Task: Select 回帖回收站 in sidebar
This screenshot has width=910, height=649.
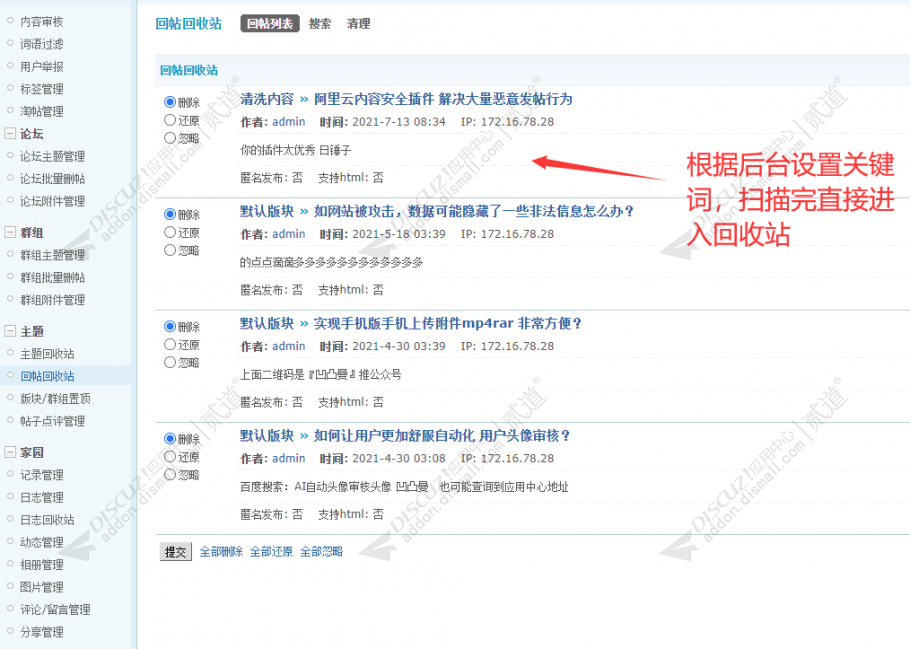Action: click(x=47, y=376)
